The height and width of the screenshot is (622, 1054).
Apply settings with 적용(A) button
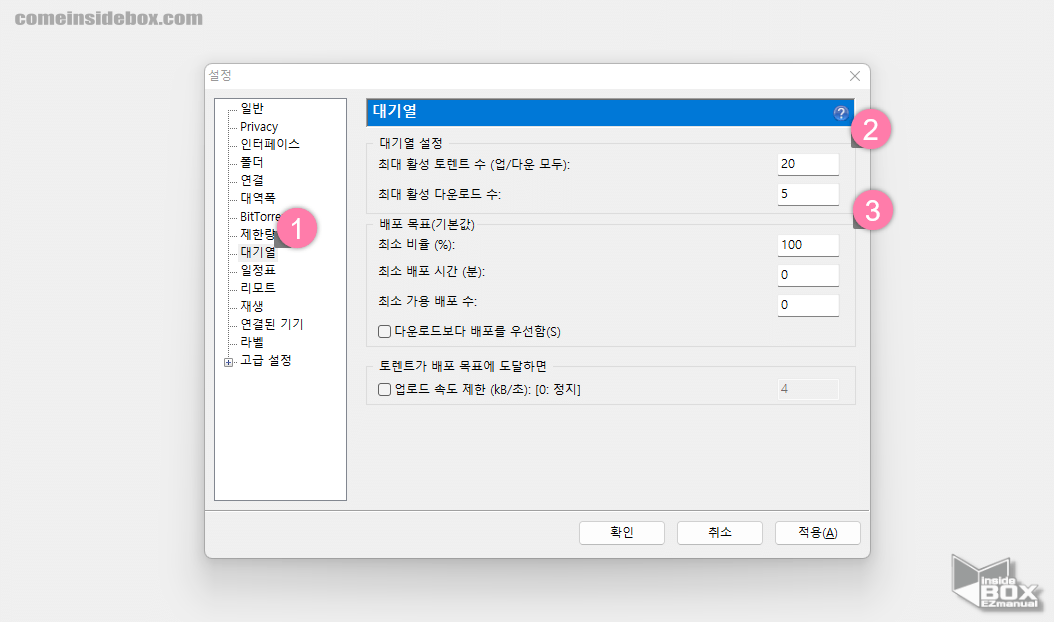point(817,533)
